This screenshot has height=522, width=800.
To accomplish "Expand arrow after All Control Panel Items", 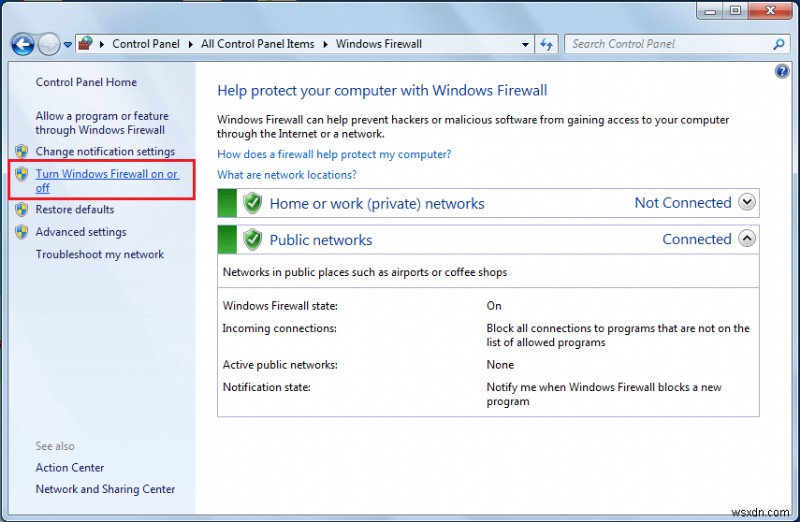I will pyautogui.click(x=325, y=44).
